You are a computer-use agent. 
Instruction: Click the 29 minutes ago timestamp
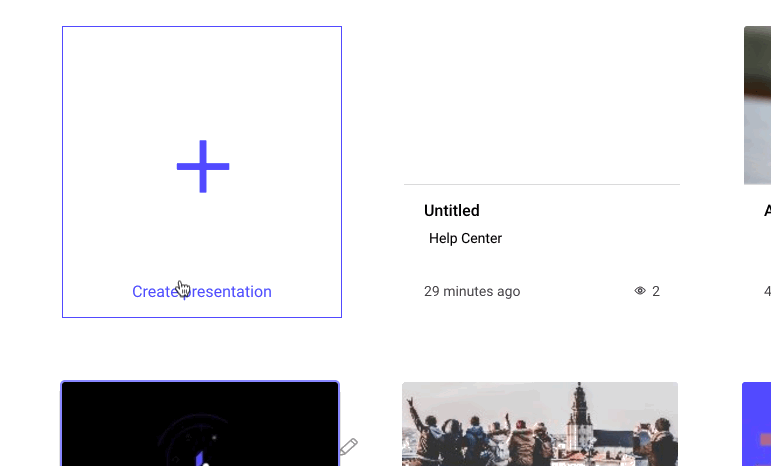(472, 292)
